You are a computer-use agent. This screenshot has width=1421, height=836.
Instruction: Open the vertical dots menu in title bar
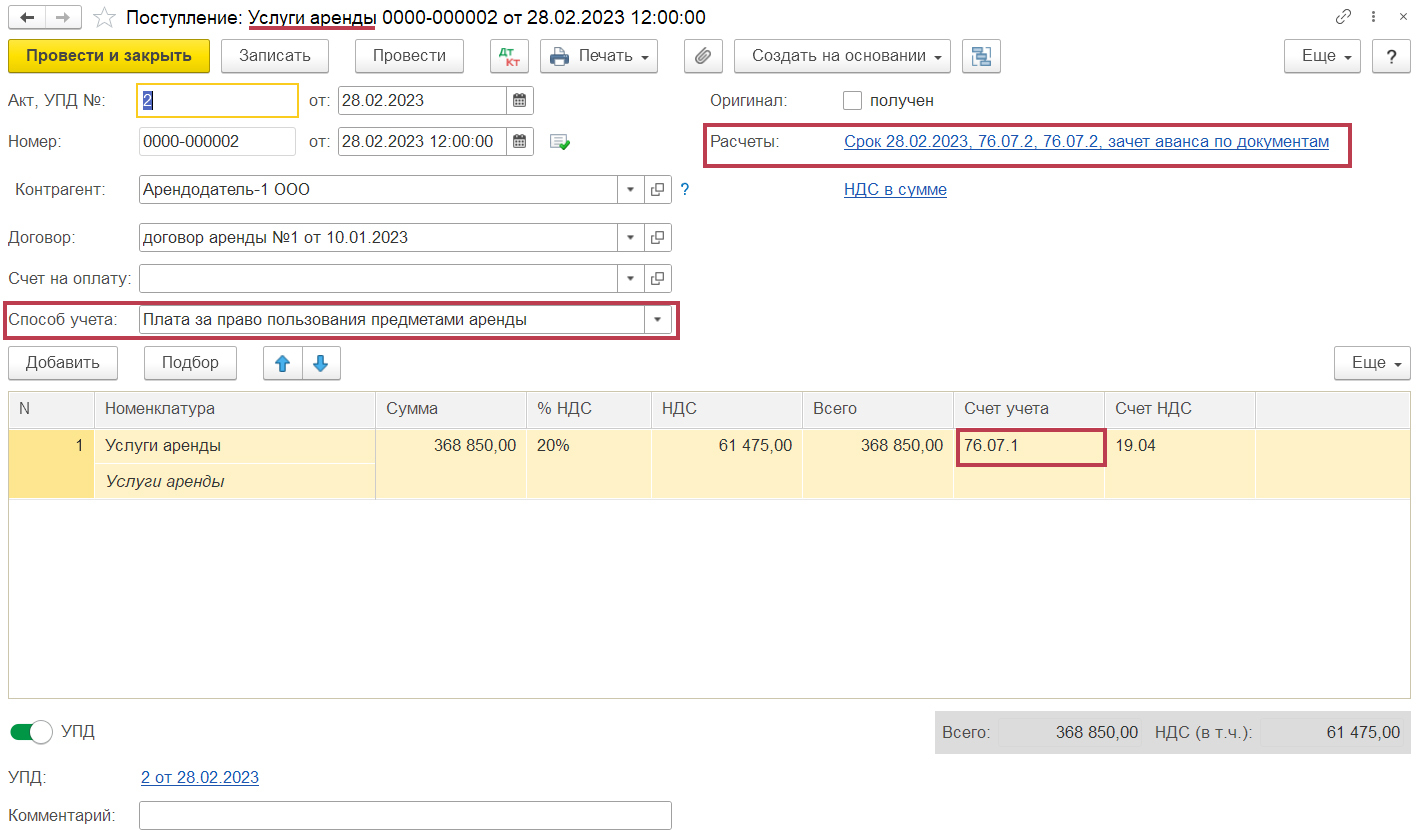1373,17
